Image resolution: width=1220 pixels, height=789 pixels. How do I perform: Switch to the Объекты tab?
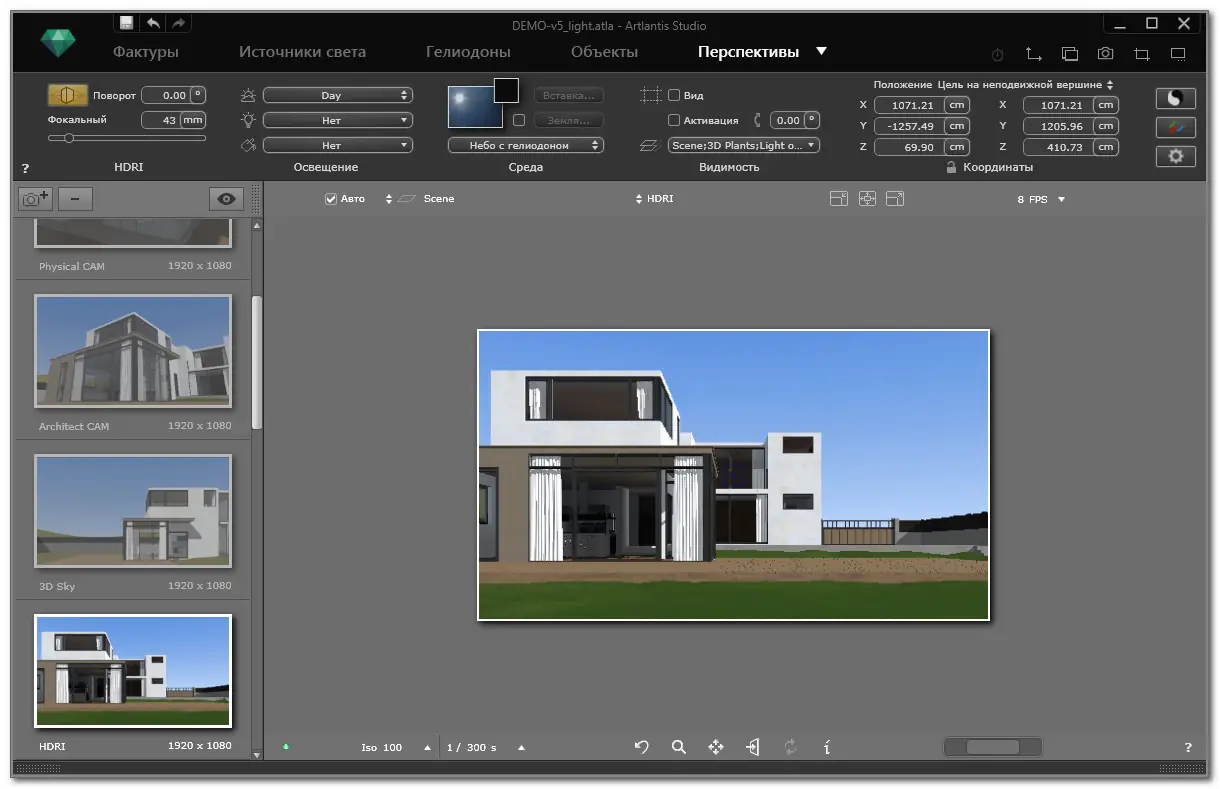click(604, 52)
